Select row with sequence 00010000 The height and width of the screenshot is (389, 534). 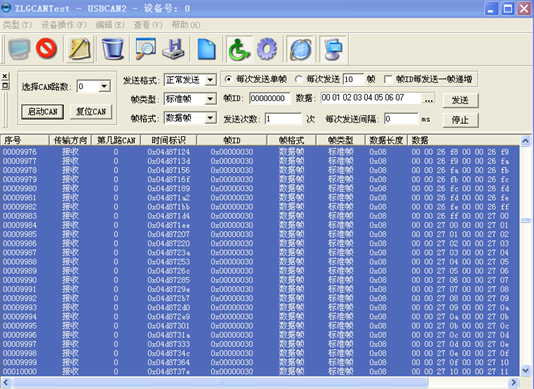pos(260,371)
